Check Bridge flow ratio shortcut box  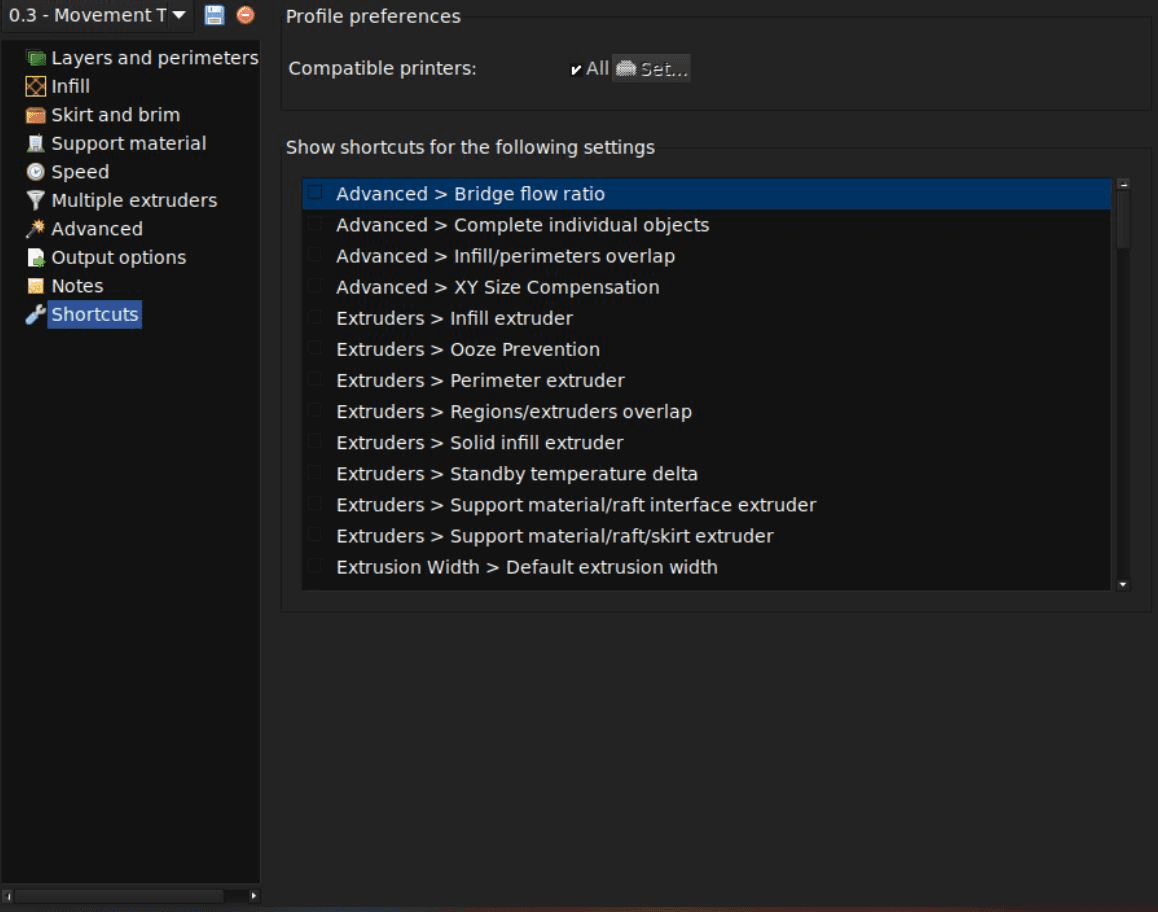point(315,193)
